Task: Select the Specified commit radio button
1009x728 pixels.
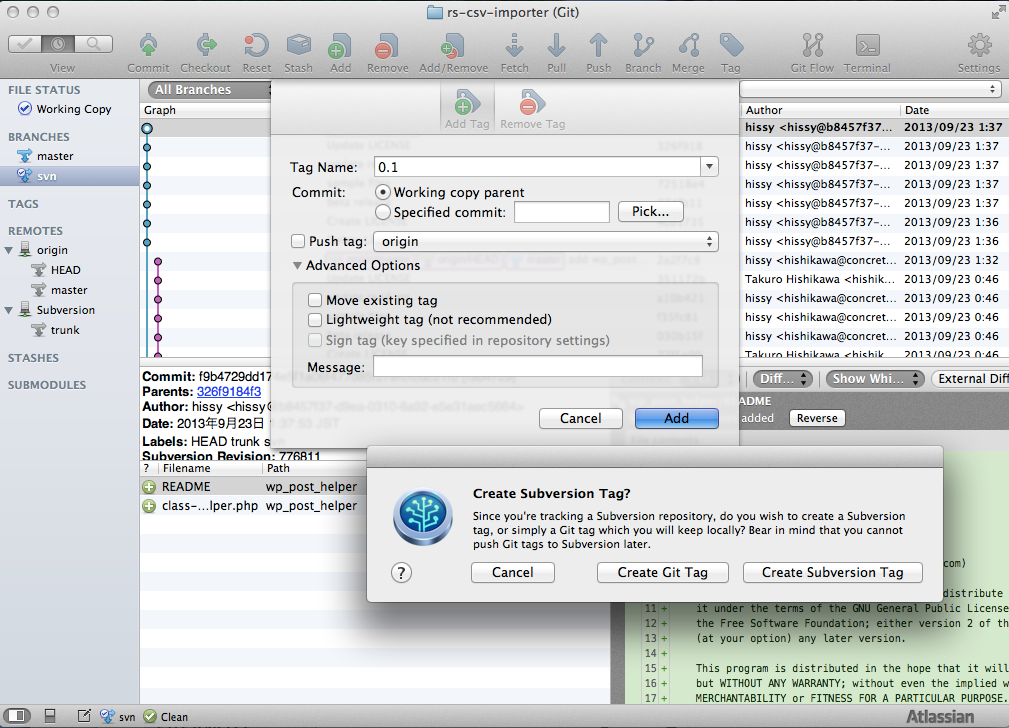Action: click(x=382, y=212)
